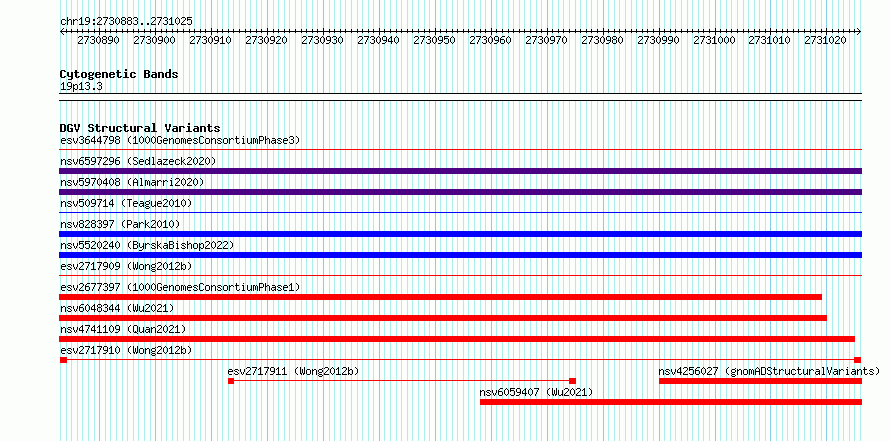Click ruler position 2730920
Image resolution: width=890 pixels, height=441 pixels.
[x=266, y=40]
